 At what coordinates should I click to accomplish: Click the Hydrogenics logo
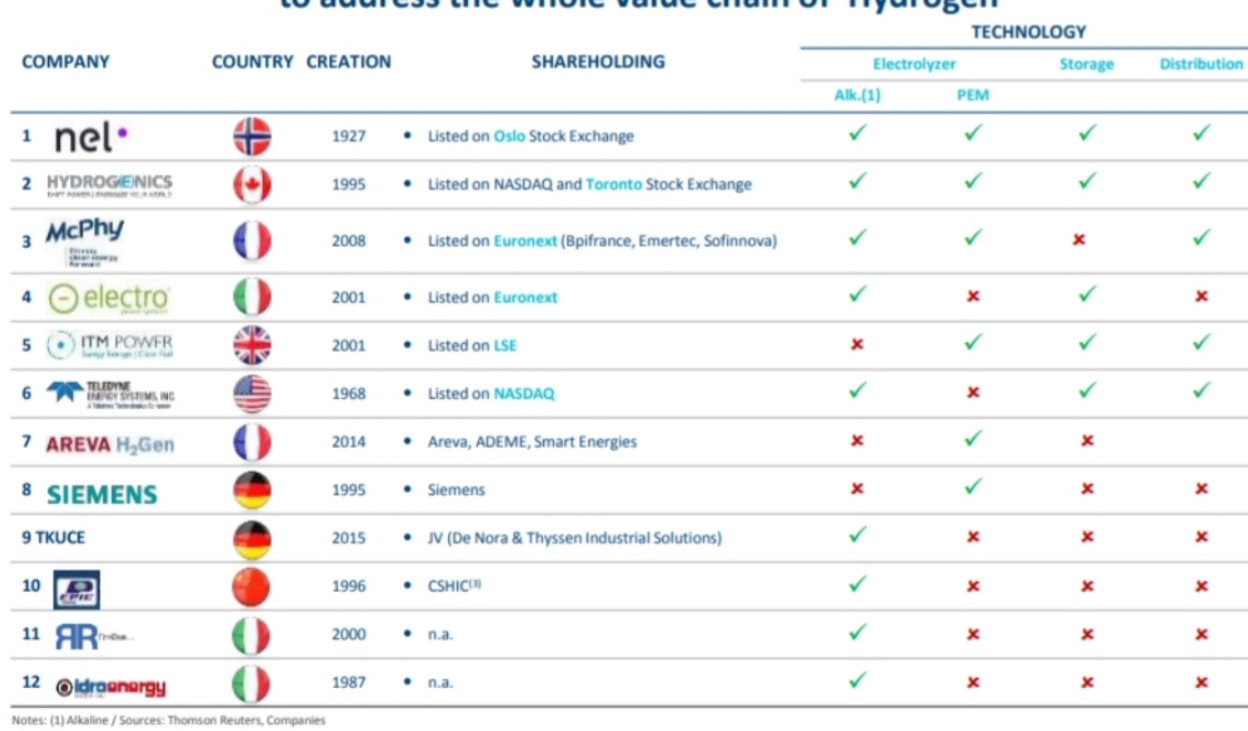(x=109, y=185)
